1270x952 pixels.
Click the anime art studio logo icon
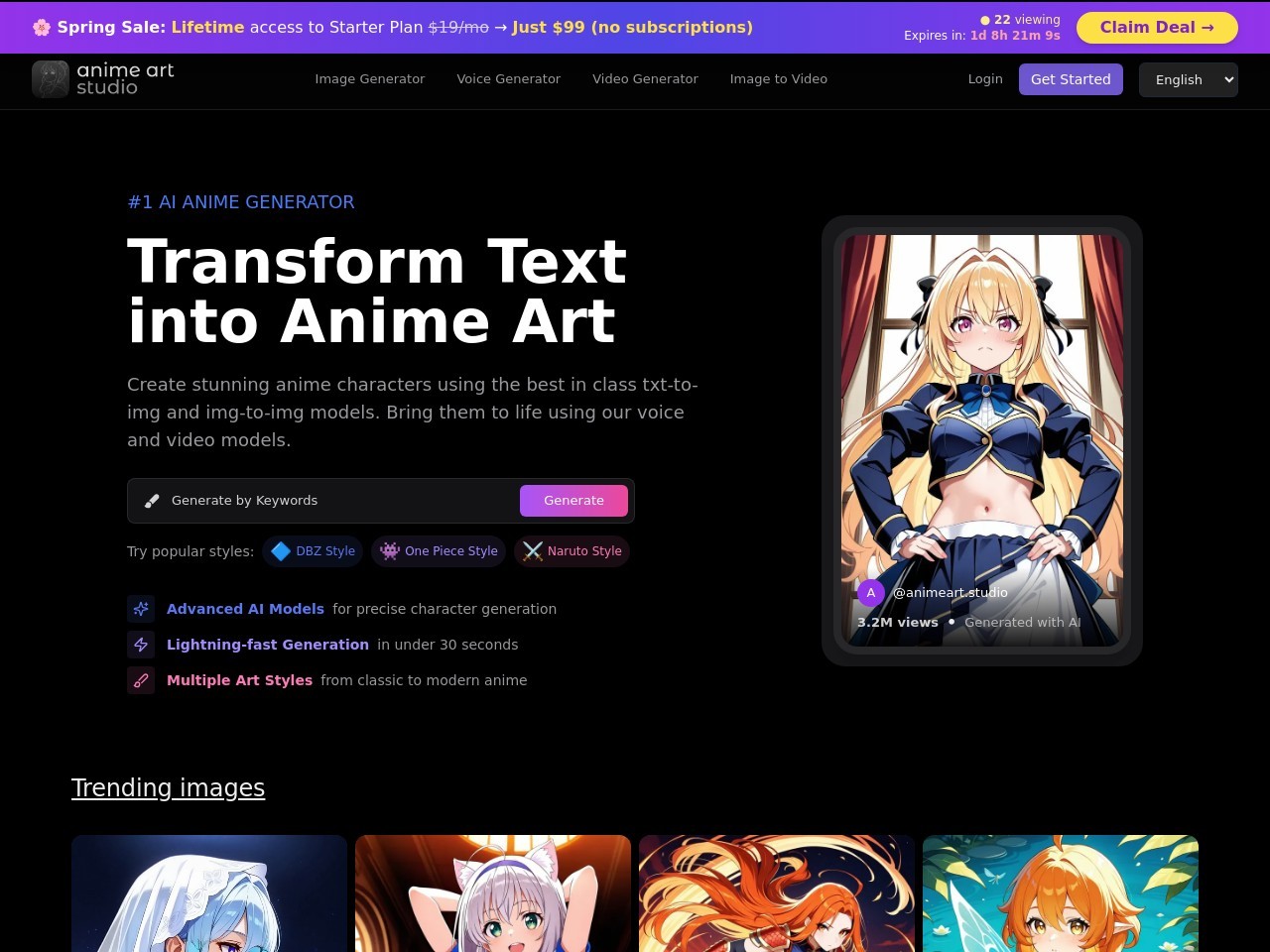[51, 79]
